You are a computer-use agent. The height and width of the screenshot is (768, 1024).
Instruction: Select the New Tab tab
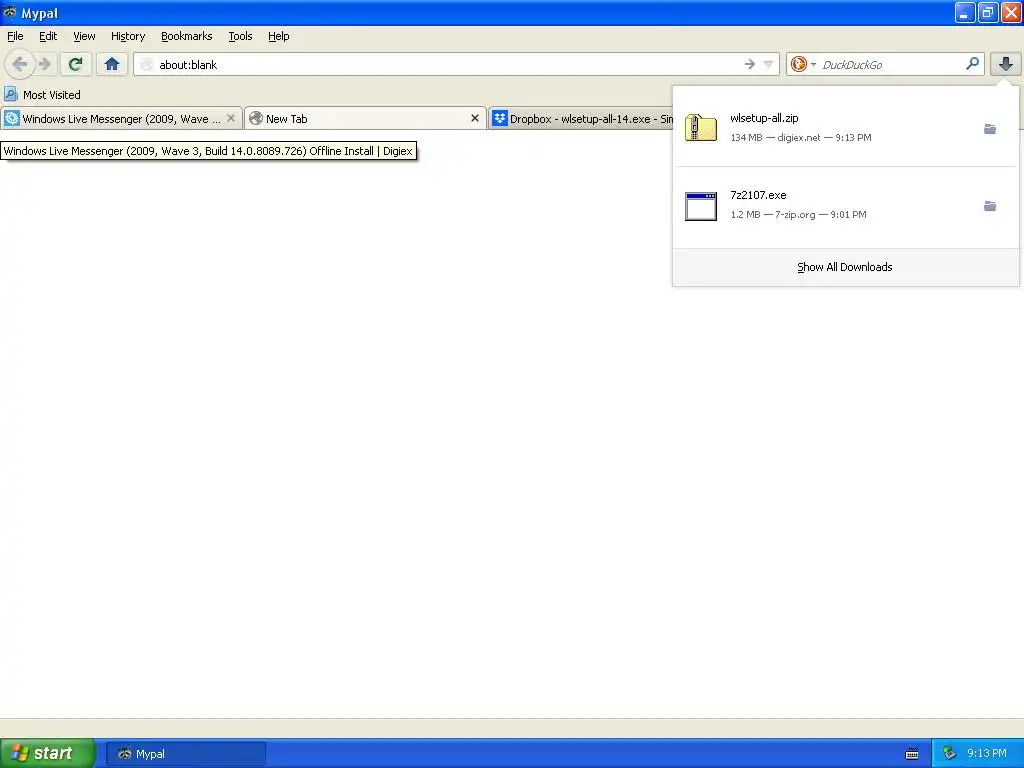pos(366,118)
